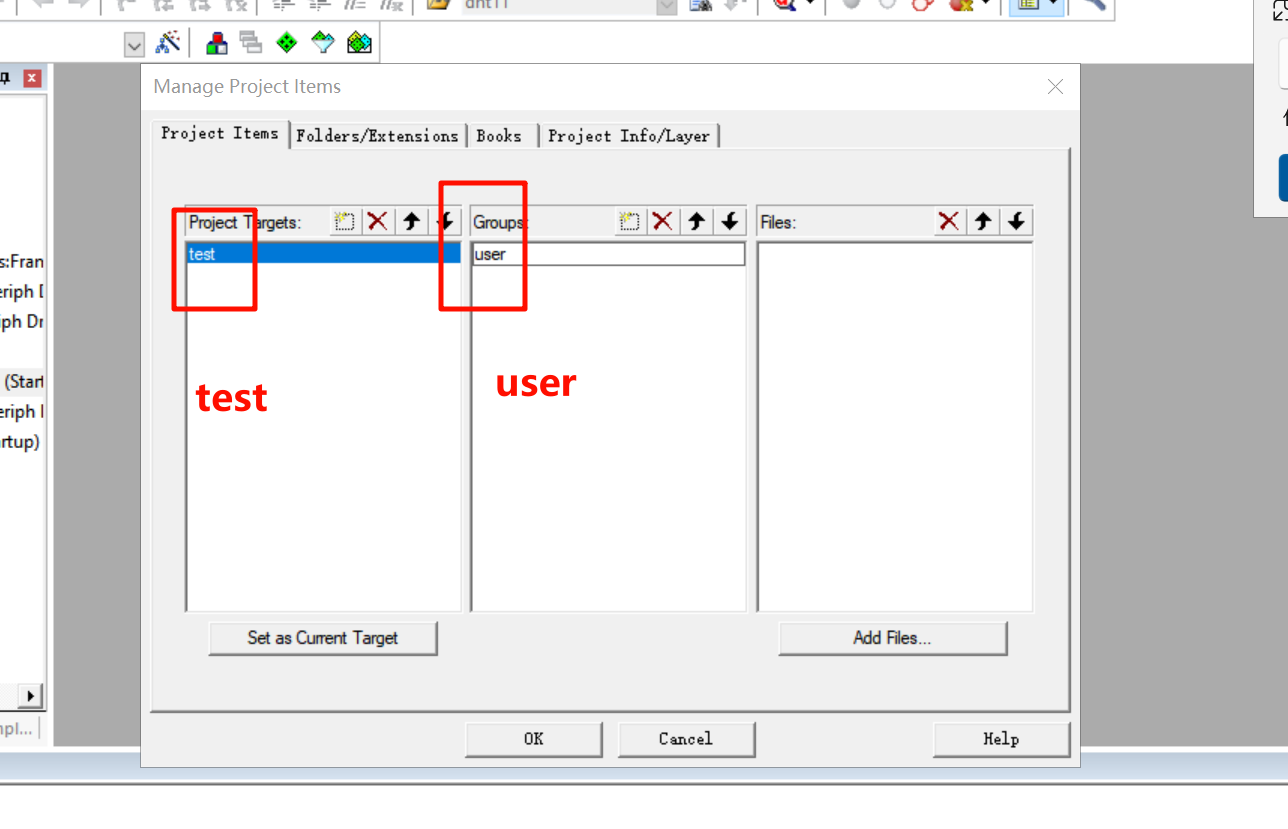Click the 'Groups:' label
The width and height of the screenshot is (1288, 829).
(x=499, y=222)
